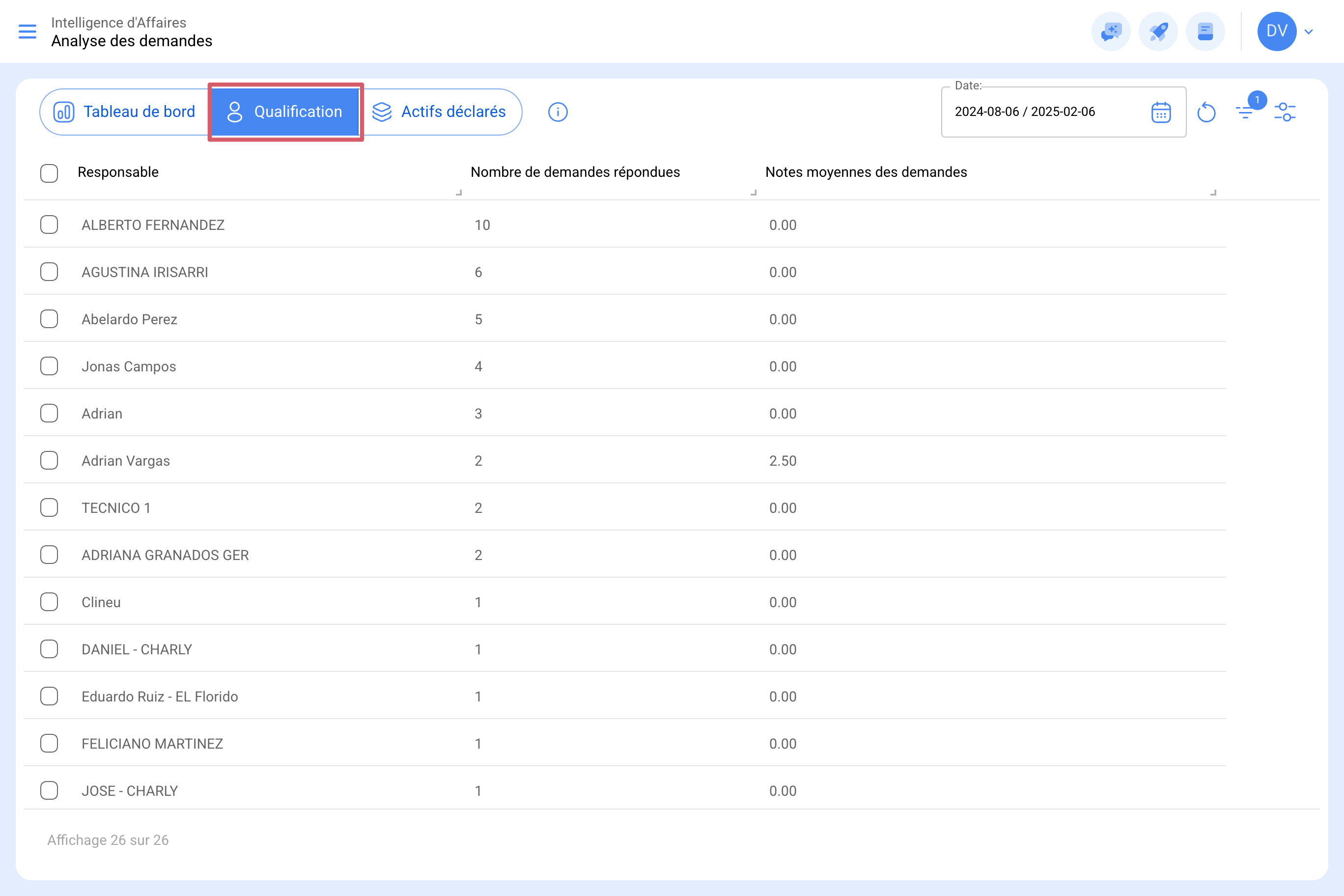Sort by Nombre de demandes répondues header
Image resolution: width=1344 pixels, height=896 pixels.
tap(575, 172)
